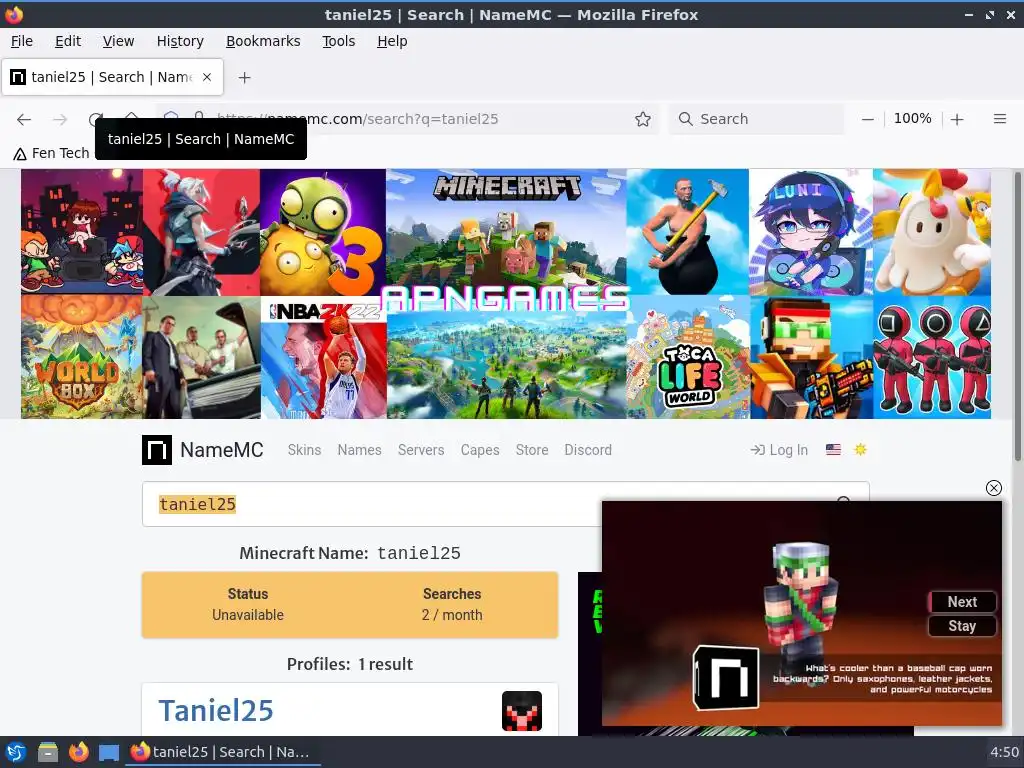Click the Firefox forward arrow button
Viewport: 1024px width, 768px height.
coord(60,119)
